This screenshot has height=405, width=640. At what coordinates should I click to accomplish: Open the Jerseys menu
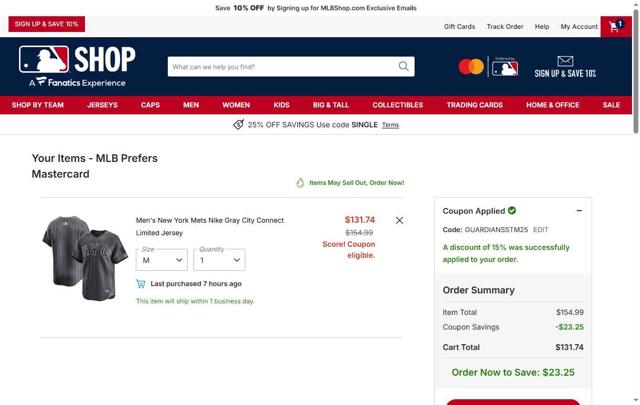coord(102,105)
